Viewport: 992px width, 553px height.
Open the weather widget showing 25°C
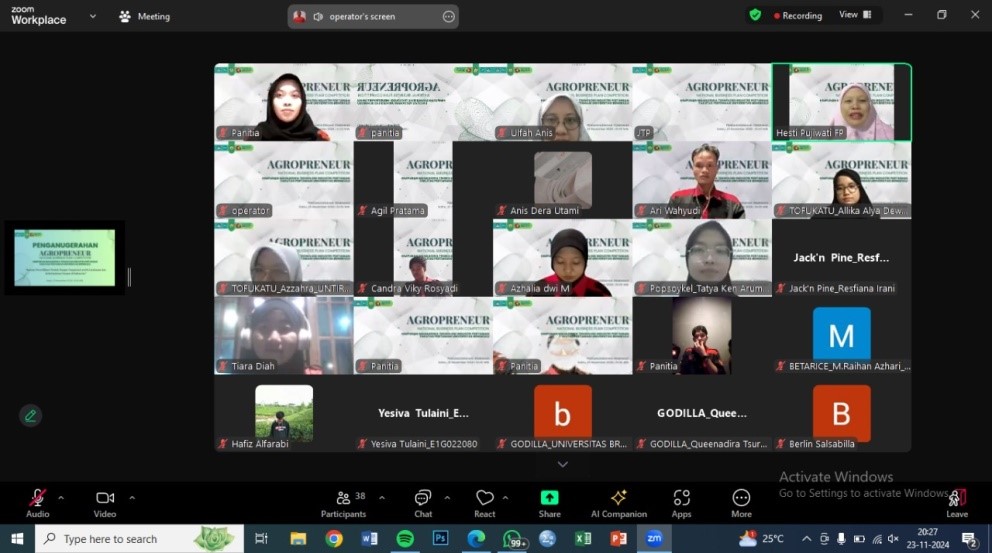[762, 538]
